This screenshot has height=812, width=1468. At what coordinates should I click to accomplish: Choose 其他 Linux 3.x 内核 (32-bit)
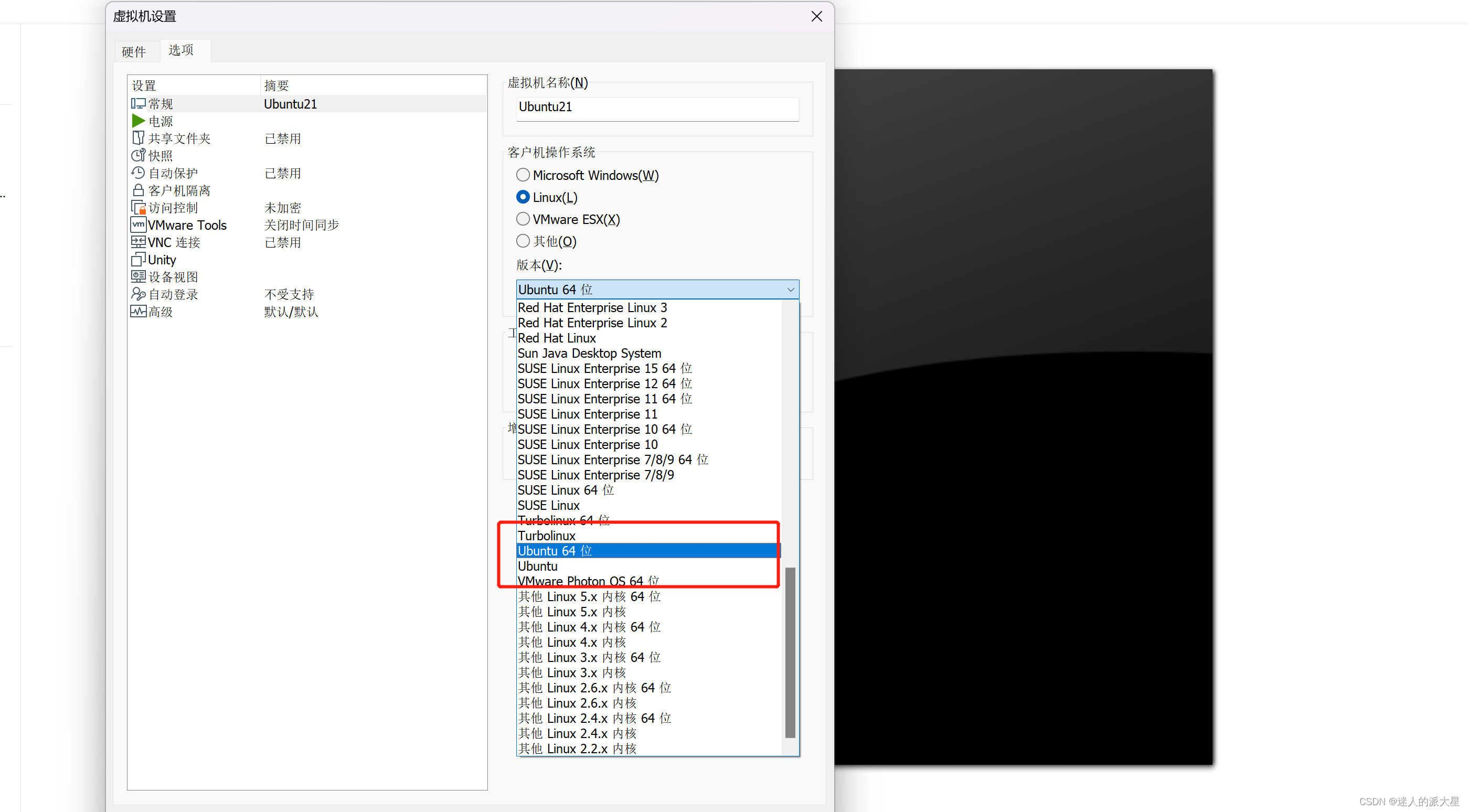point(649,672)
